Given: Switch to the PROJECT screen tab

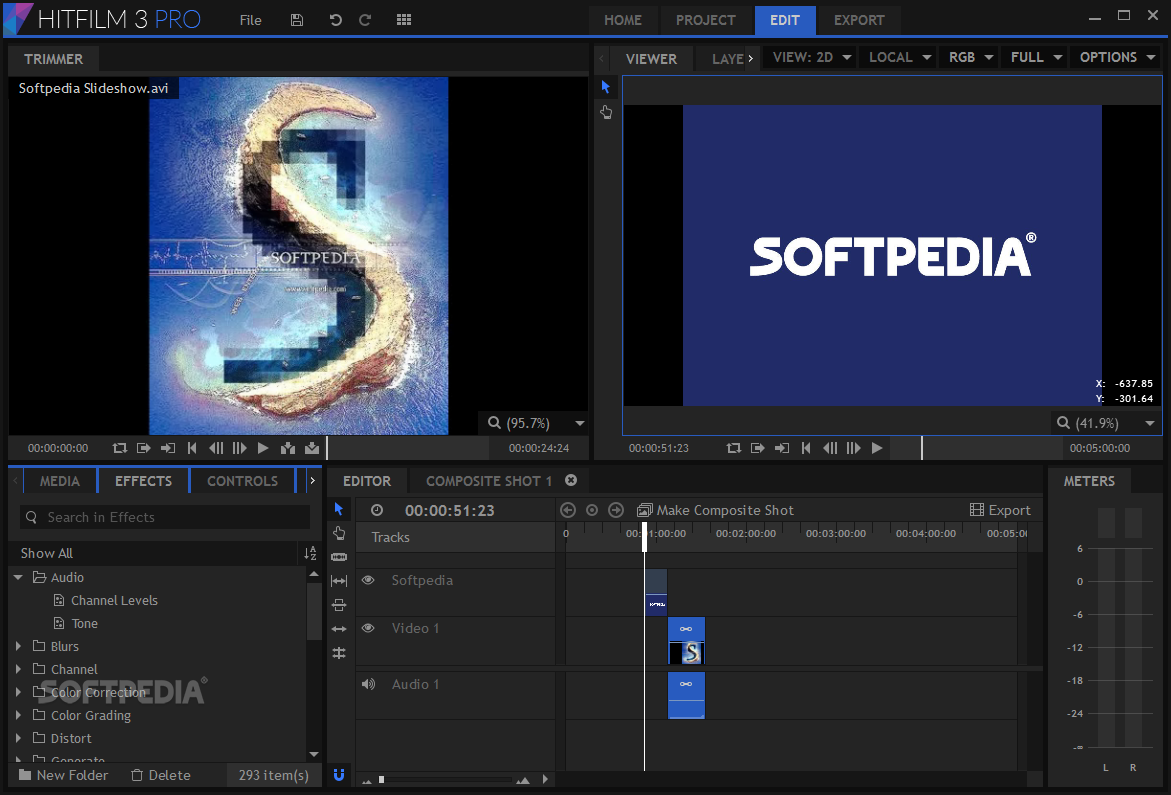Looking at the screenshot, I should coord(706,20).
